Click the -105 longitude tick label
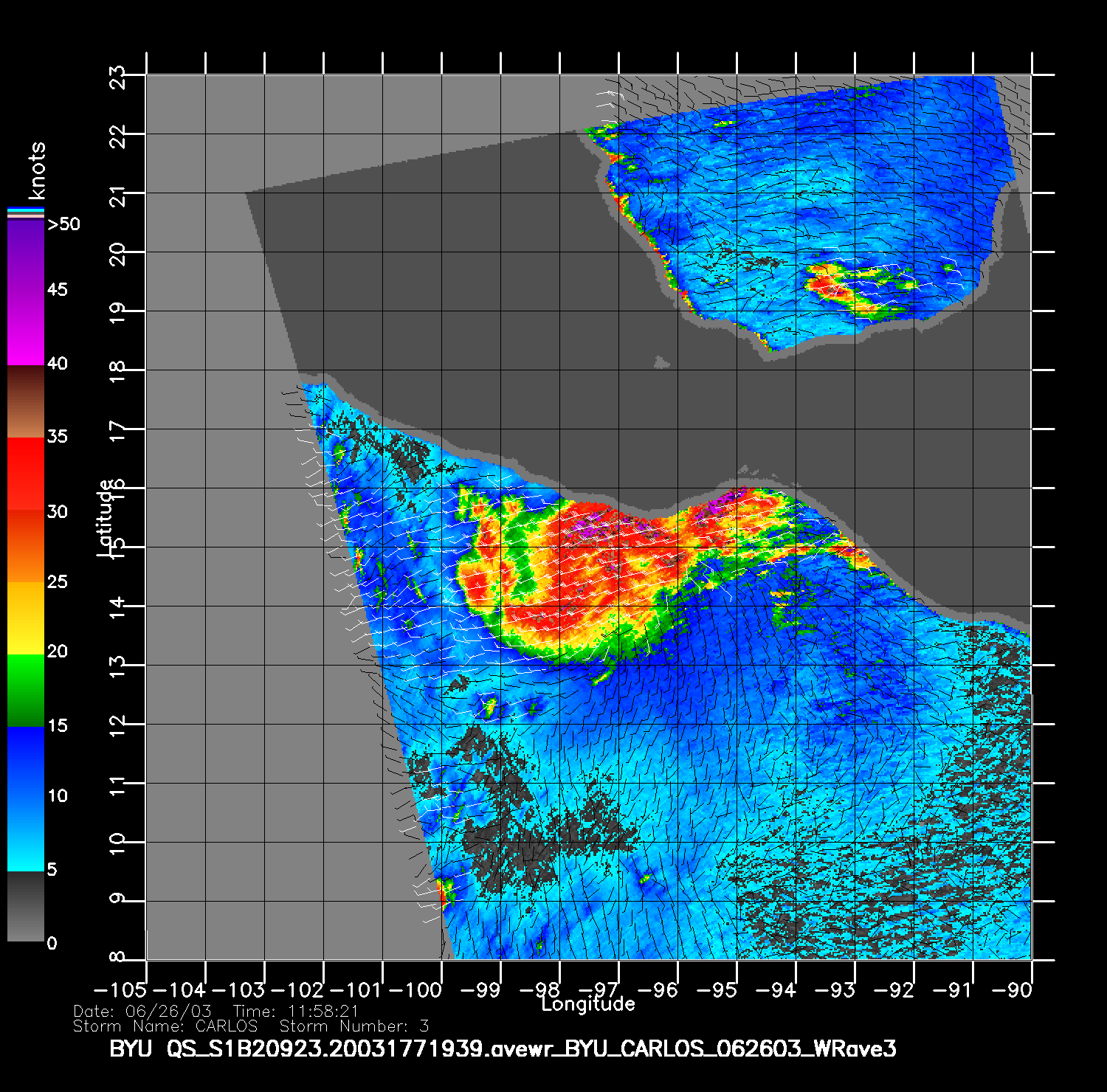The height and width of the screenshot is (1092, 1107). tap(120, 989)
